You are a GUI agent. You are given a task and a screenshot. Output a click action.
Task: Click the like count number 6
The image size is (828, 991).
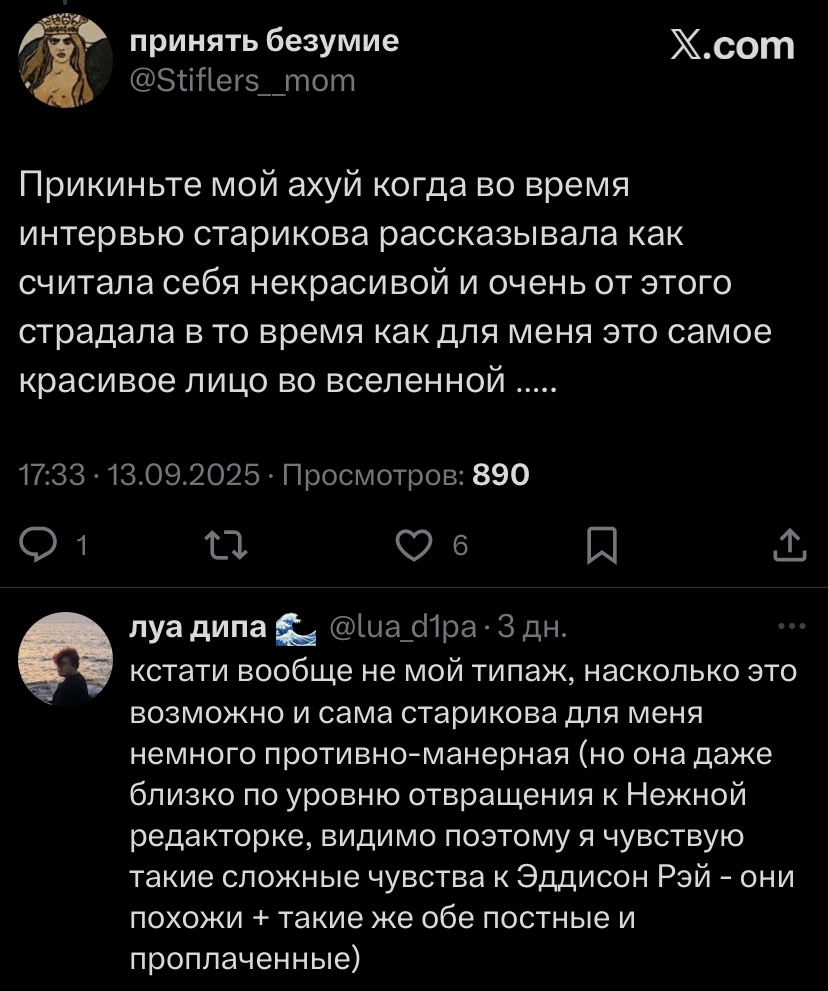(460, 546)
